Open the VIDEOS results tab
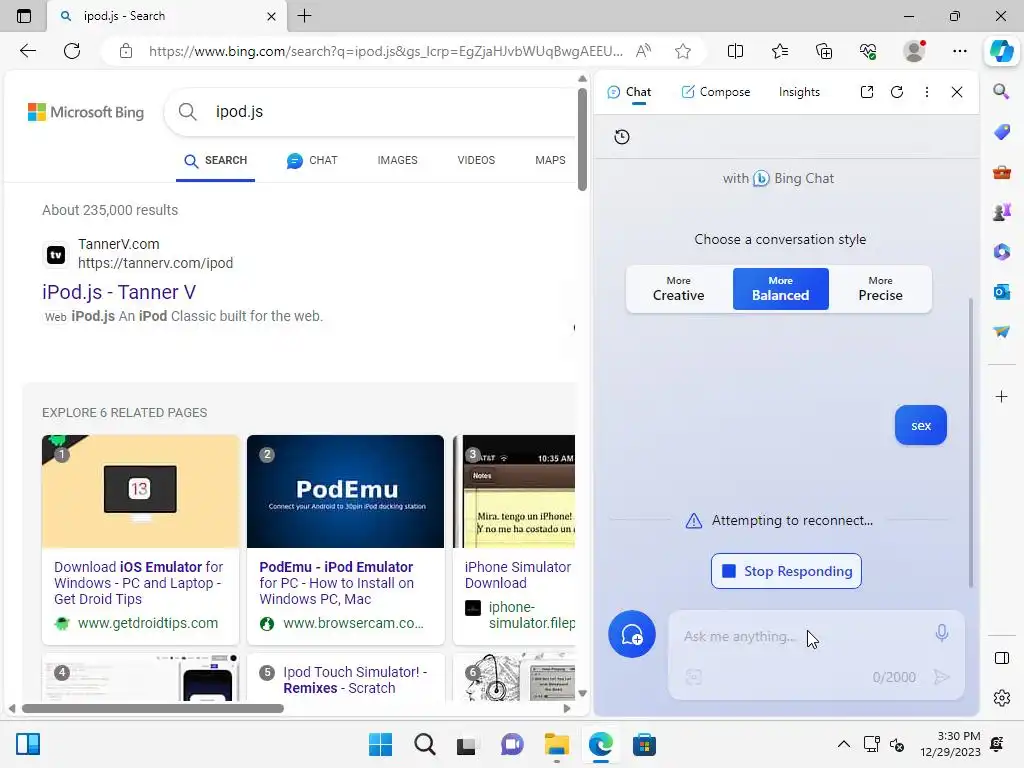 476,160
